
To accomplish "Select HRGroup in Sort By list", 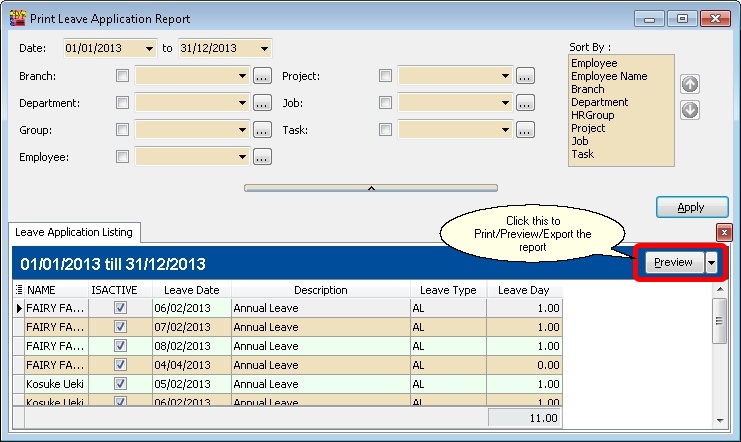I will tap(593, 115).
